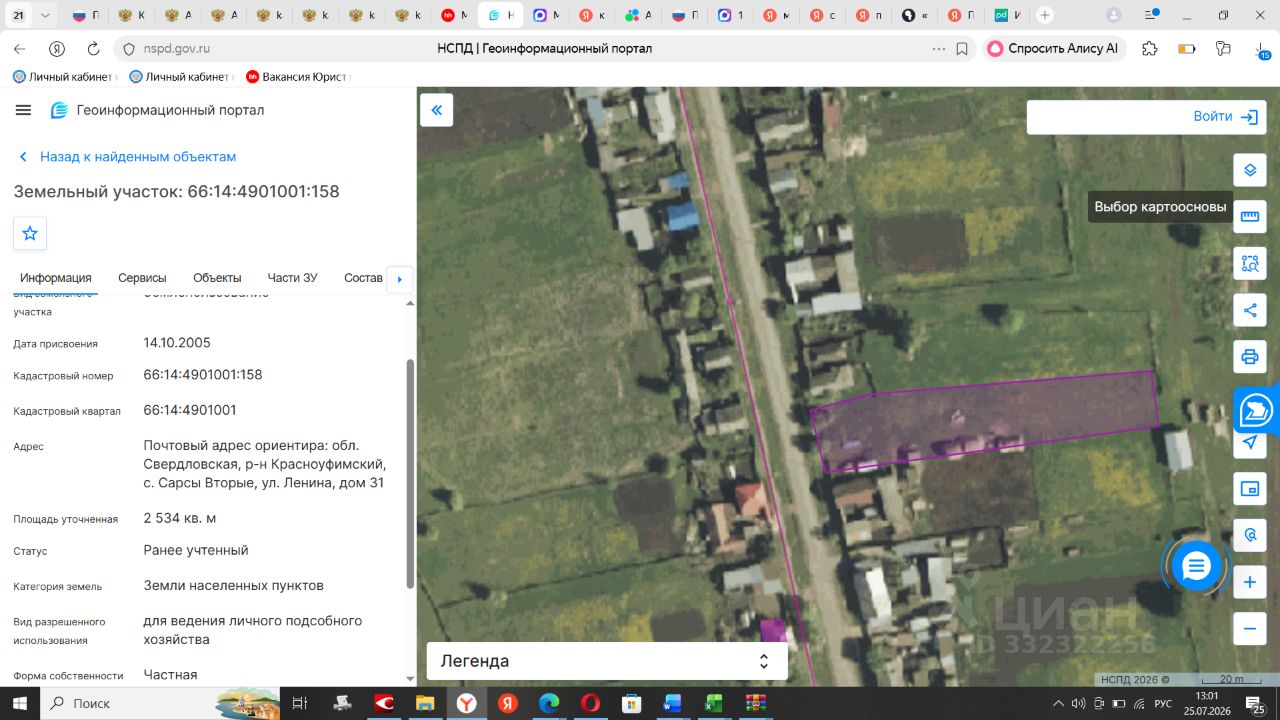Click the Геоинформационный портал logo
Screen dimensions: 1280x720
coord(158,110)
